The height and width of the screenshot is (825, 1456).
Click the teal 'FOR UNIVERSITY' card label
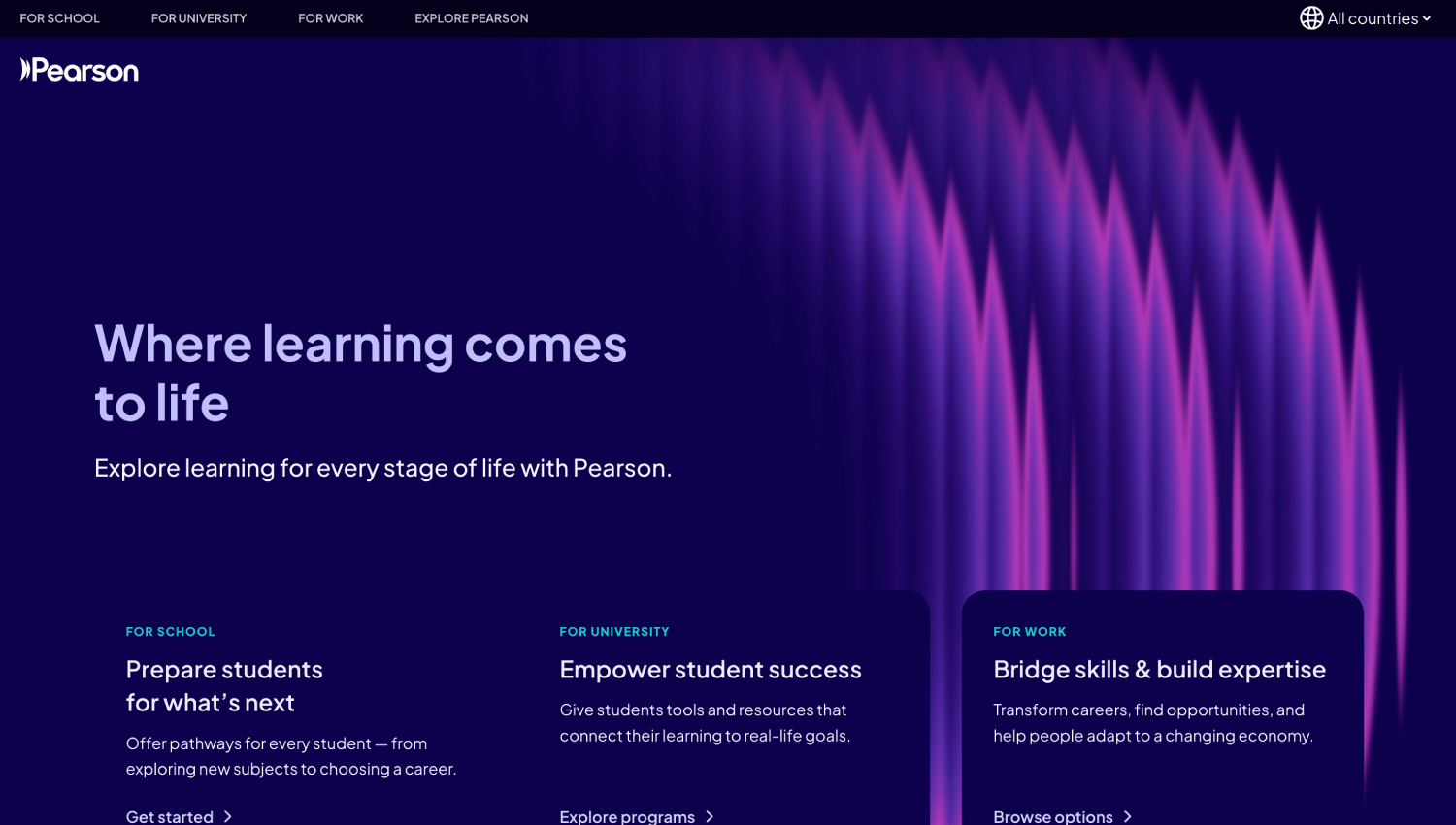point(614,632)
